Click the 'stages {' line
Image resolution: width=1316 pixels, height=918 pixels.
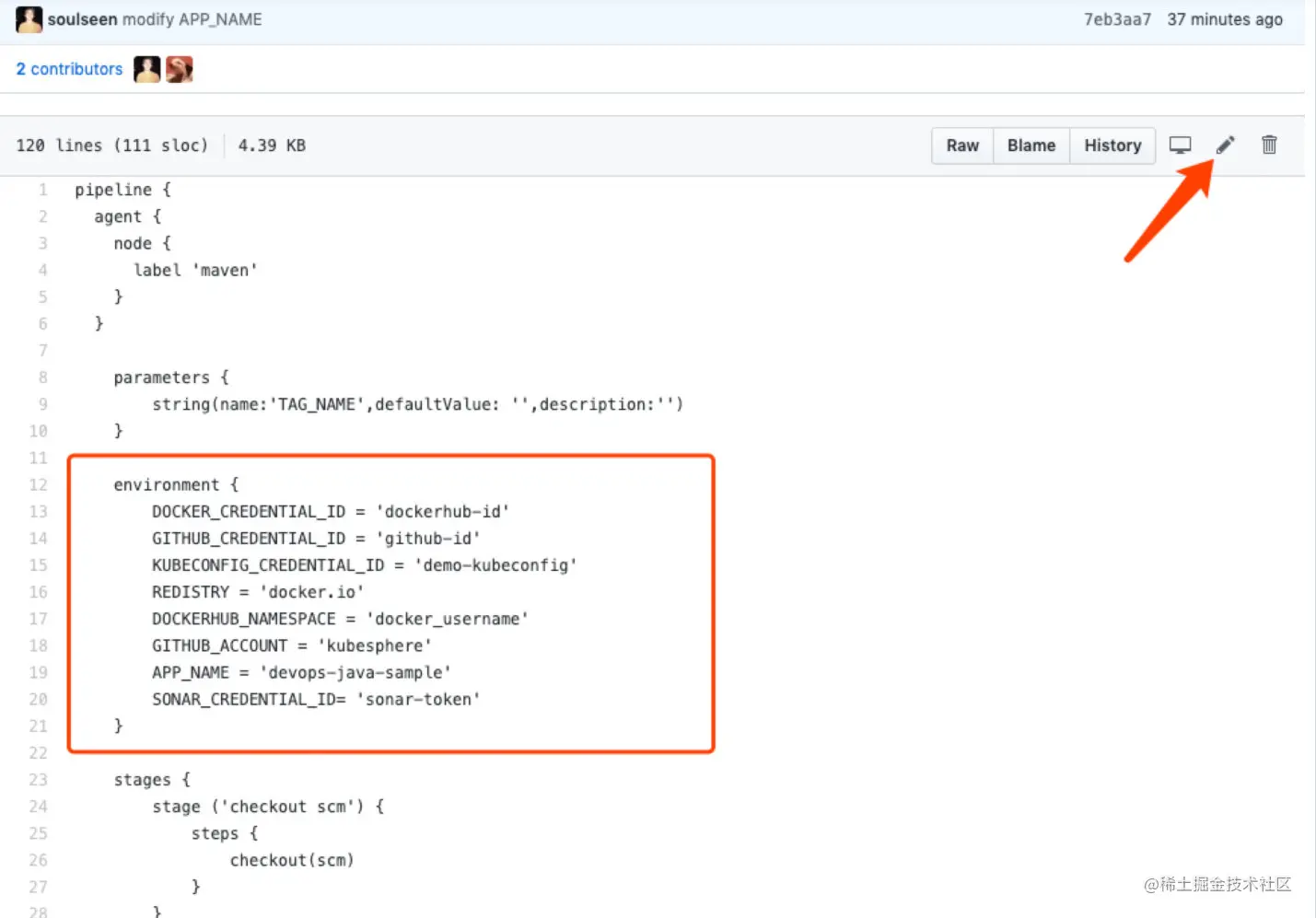pyautogui.click(x=152, y=780)
